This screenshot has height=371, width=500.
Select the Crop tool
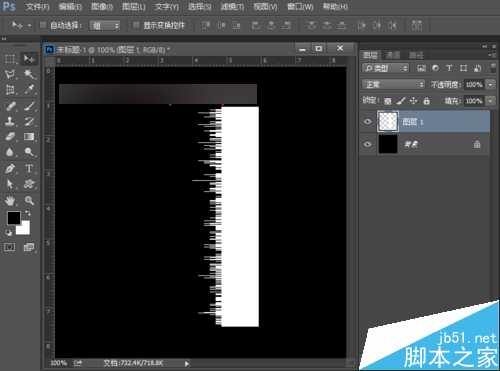click(10, 89)
